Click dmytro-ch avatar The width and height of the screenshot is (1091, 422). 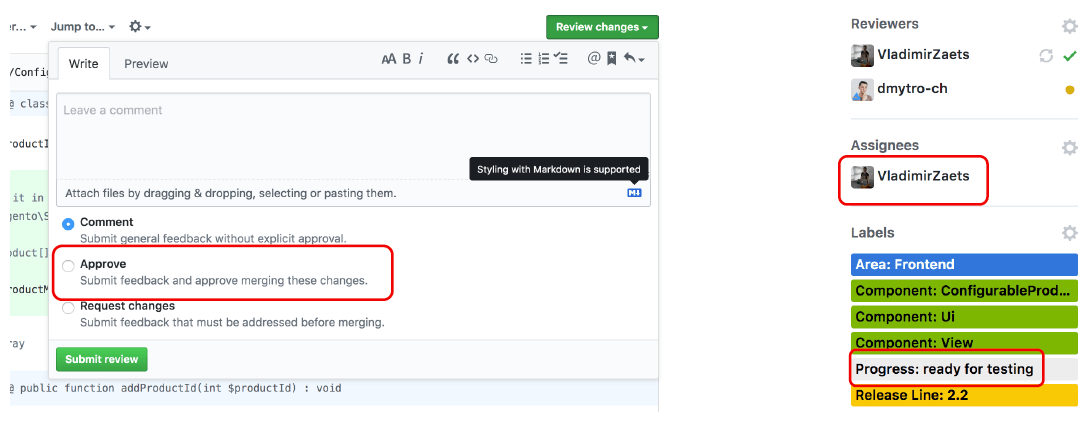(x=862, y=90)
